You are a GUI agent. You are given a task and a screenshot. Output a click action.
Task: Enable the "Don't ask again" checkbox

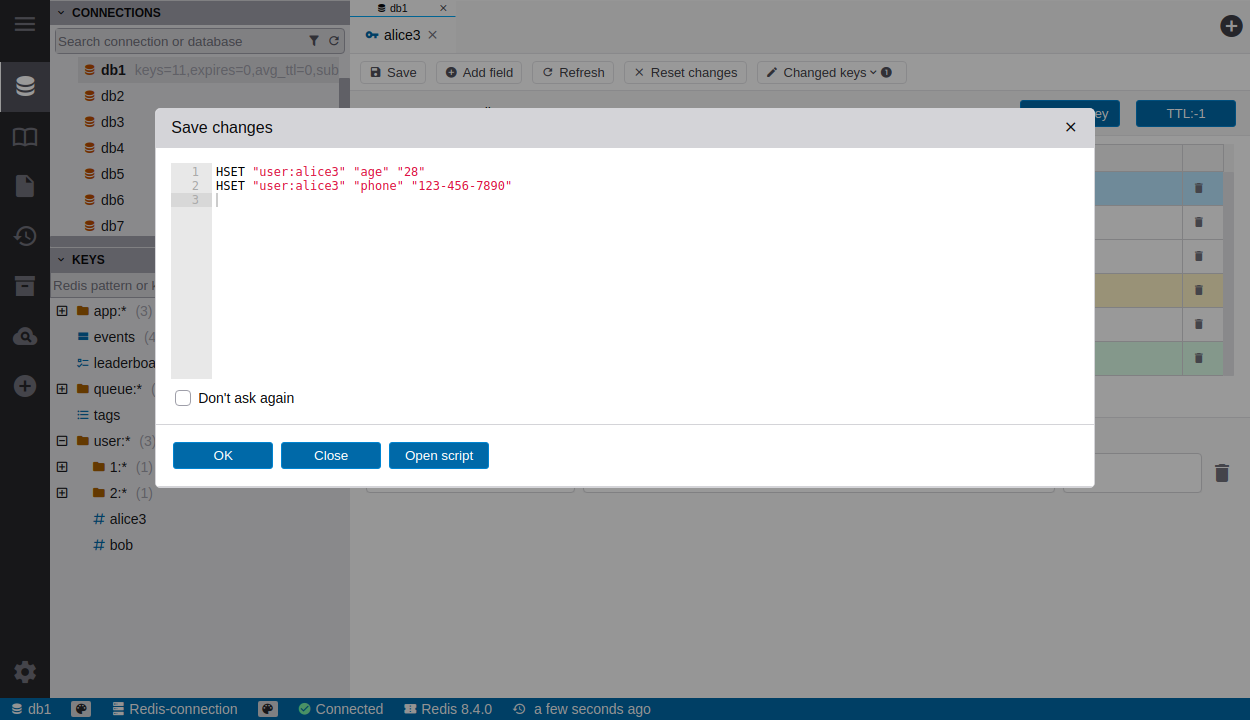183,398
